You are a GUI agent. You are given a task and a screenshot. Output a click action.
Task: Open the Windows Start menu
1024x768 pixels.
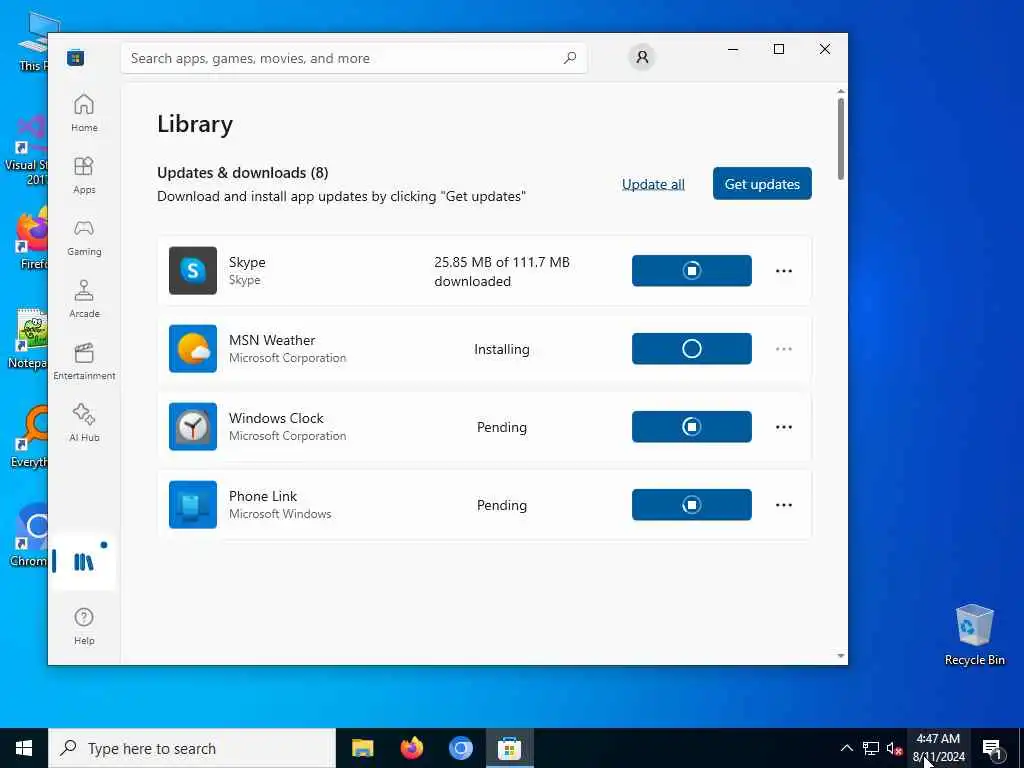pyautogui.click(x=24, y=748)
